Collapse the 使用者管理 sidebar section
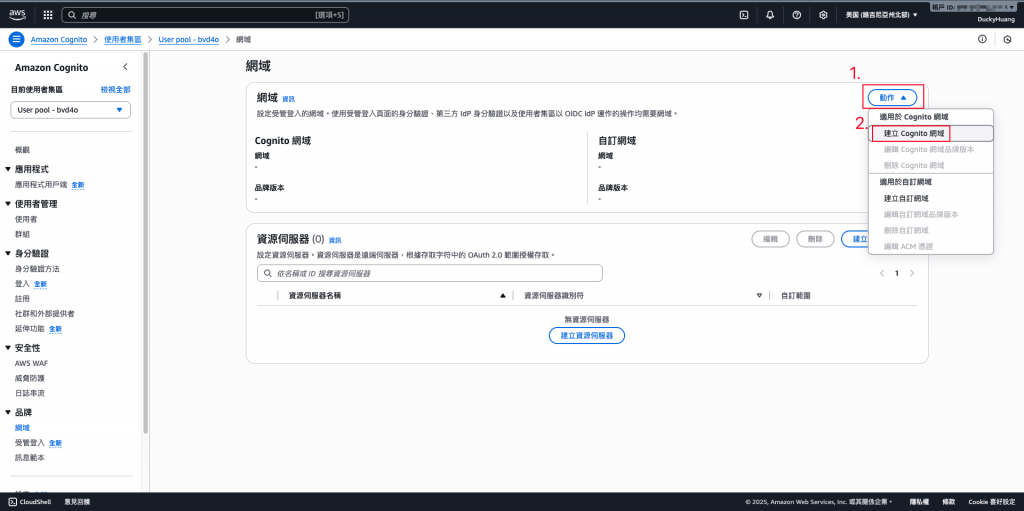Image resolution: width=1024 pixels, height=511 pixels. tap(8, 204)
